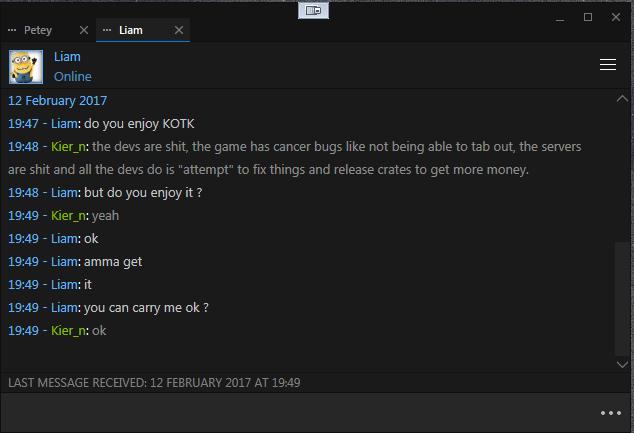Click the 'do you enjoy KOTK' message
The width and height of the screenshot is (634, 433).
pos(139,124)
